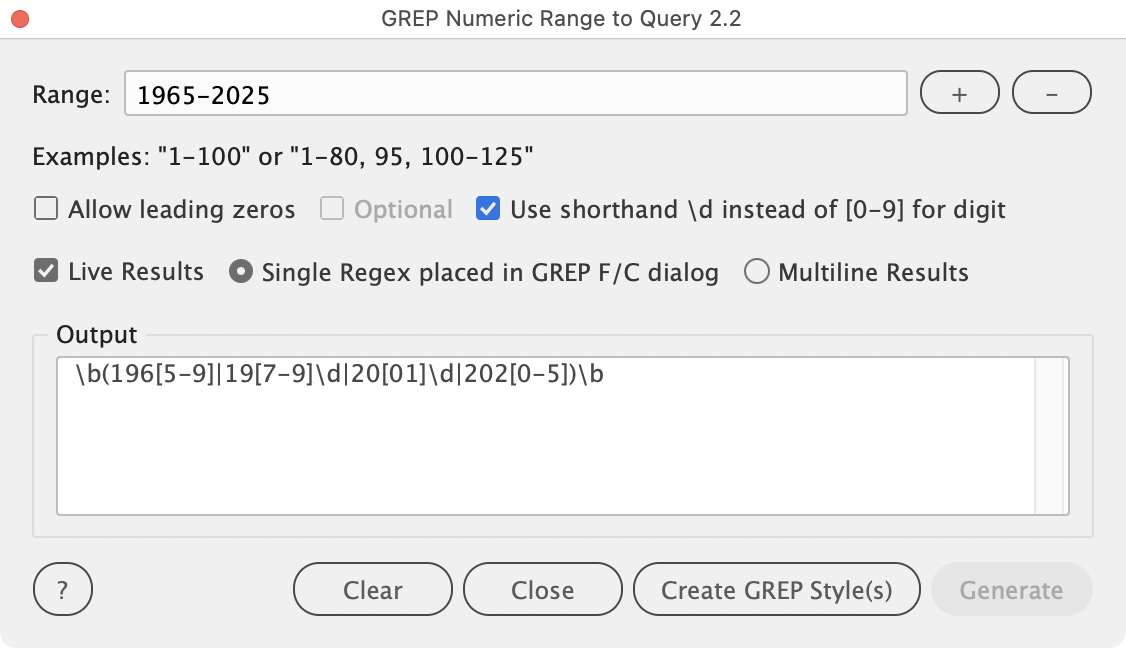1126x648 pixels.
Task: Click the Examples hint text
Action: click(x=283, y=157)
